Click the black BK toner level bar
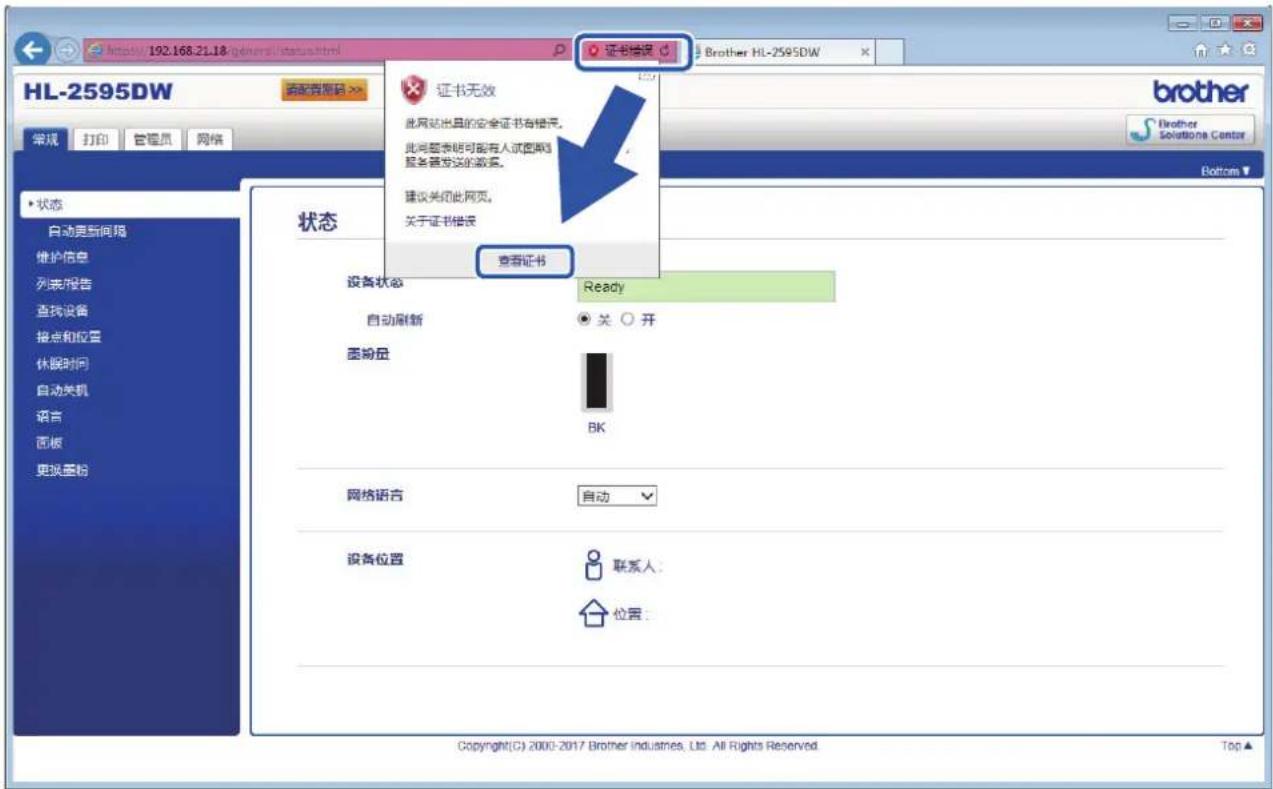 click(596, 381)
